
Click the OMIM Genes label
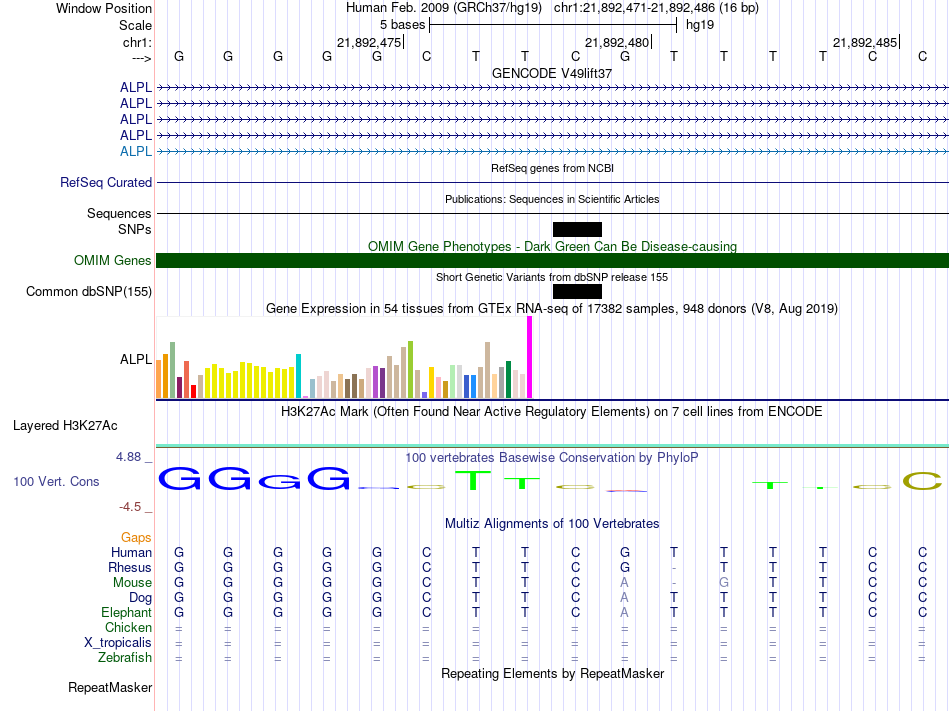click(x=113, y=260)
